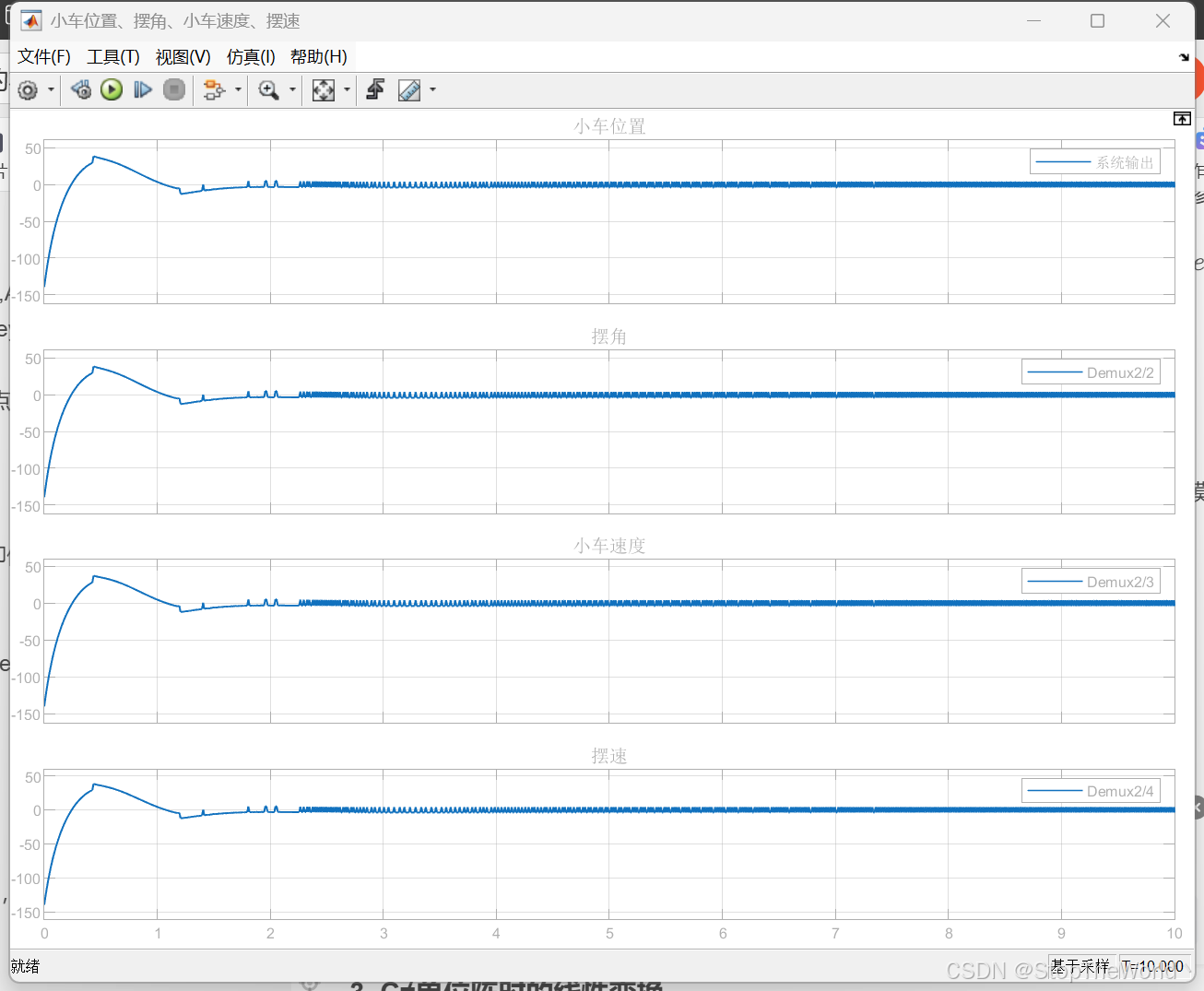Click the scale axes limits icon
The width and height of the screenshot is (1204, 991).
[x=323, y=89]
